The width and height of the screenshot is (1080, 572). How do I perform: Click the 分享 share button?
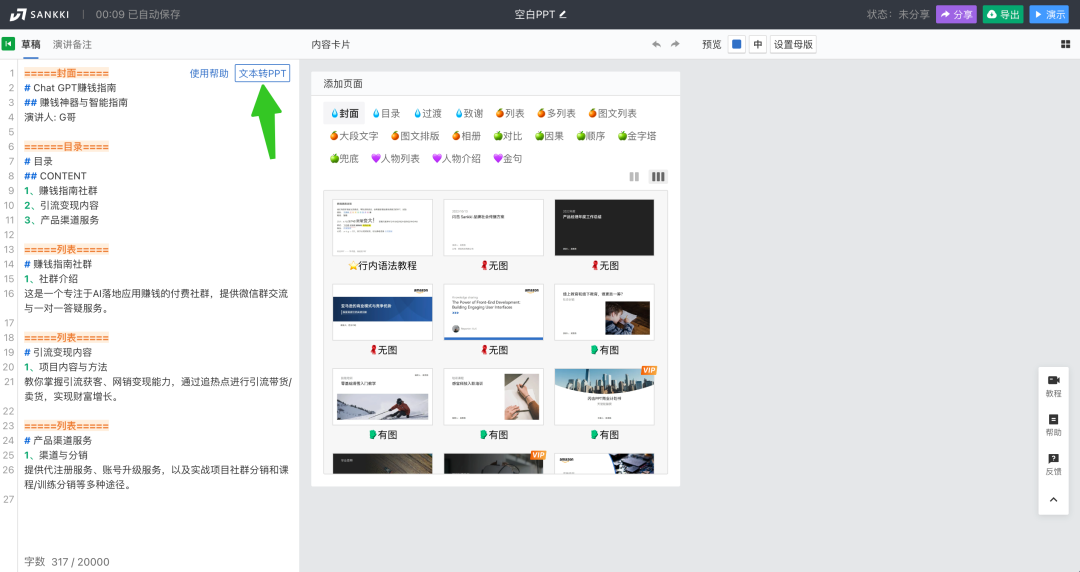(956, 14)
